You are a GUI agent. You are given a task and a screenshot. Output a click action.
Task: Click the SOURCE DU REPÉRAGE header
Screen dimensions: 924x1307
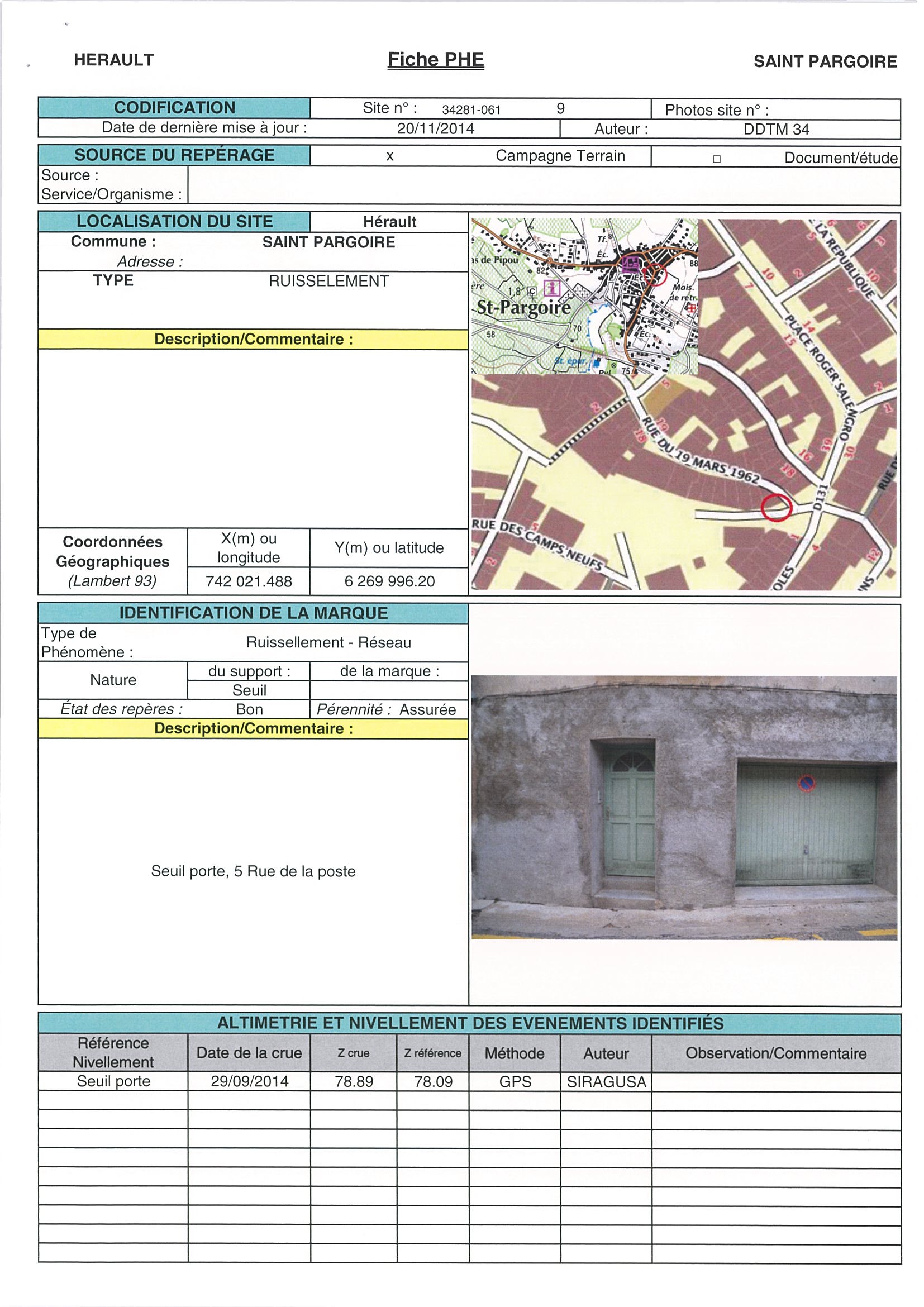174,155
